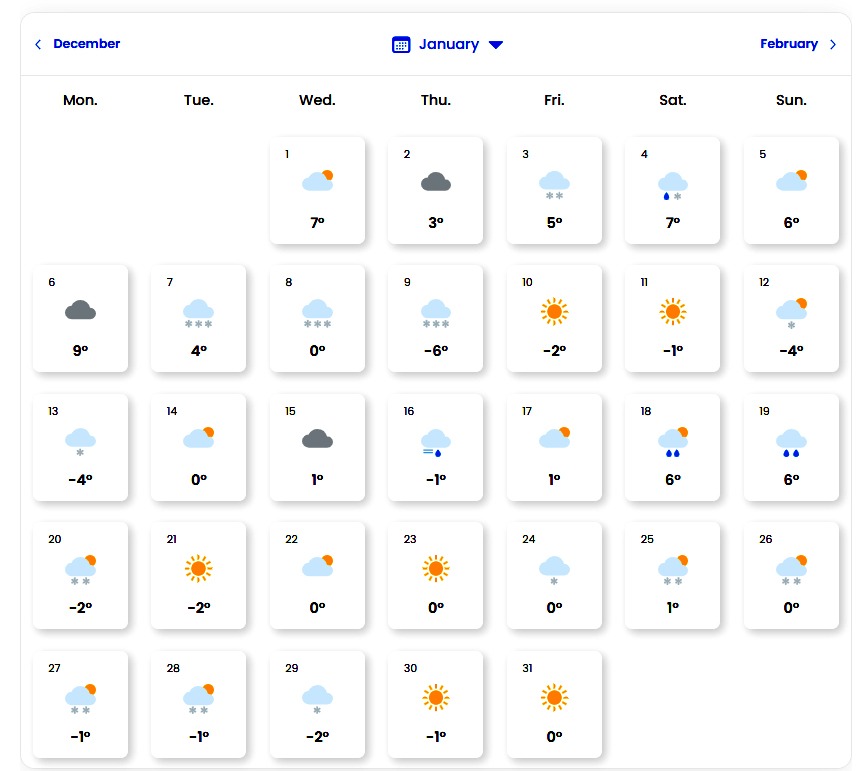
Task: Click the calendar icon beside January
Action: coord(401,44)
